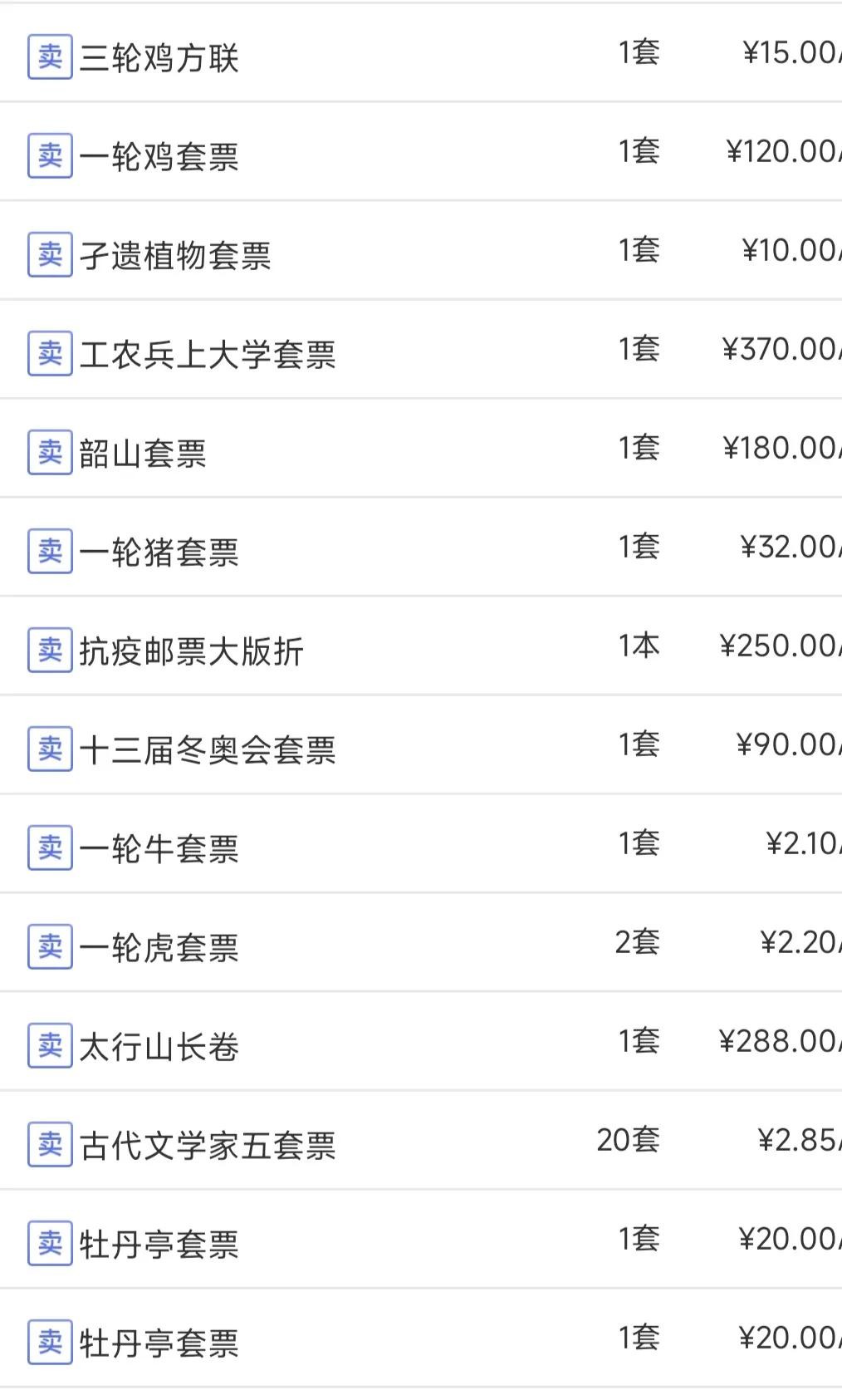Tap the 卖 icon for 十三届冬奥会套票

(50, 749)
